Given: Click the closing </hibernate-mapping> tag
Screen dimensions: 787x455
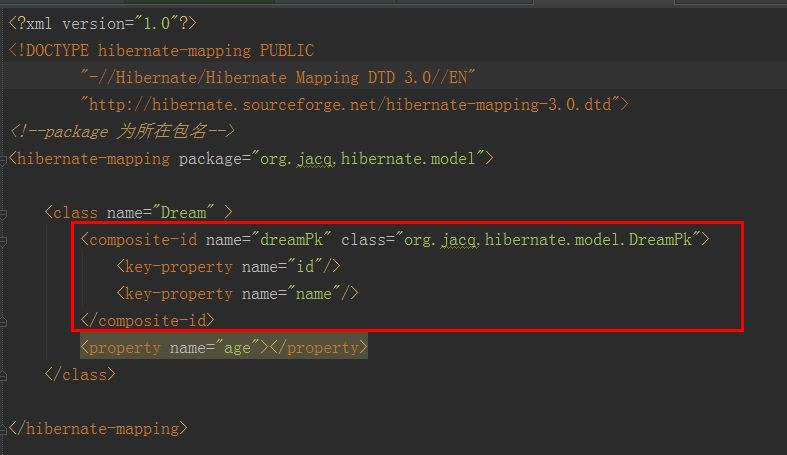Looking at the screenshot, I should point(98,428).
